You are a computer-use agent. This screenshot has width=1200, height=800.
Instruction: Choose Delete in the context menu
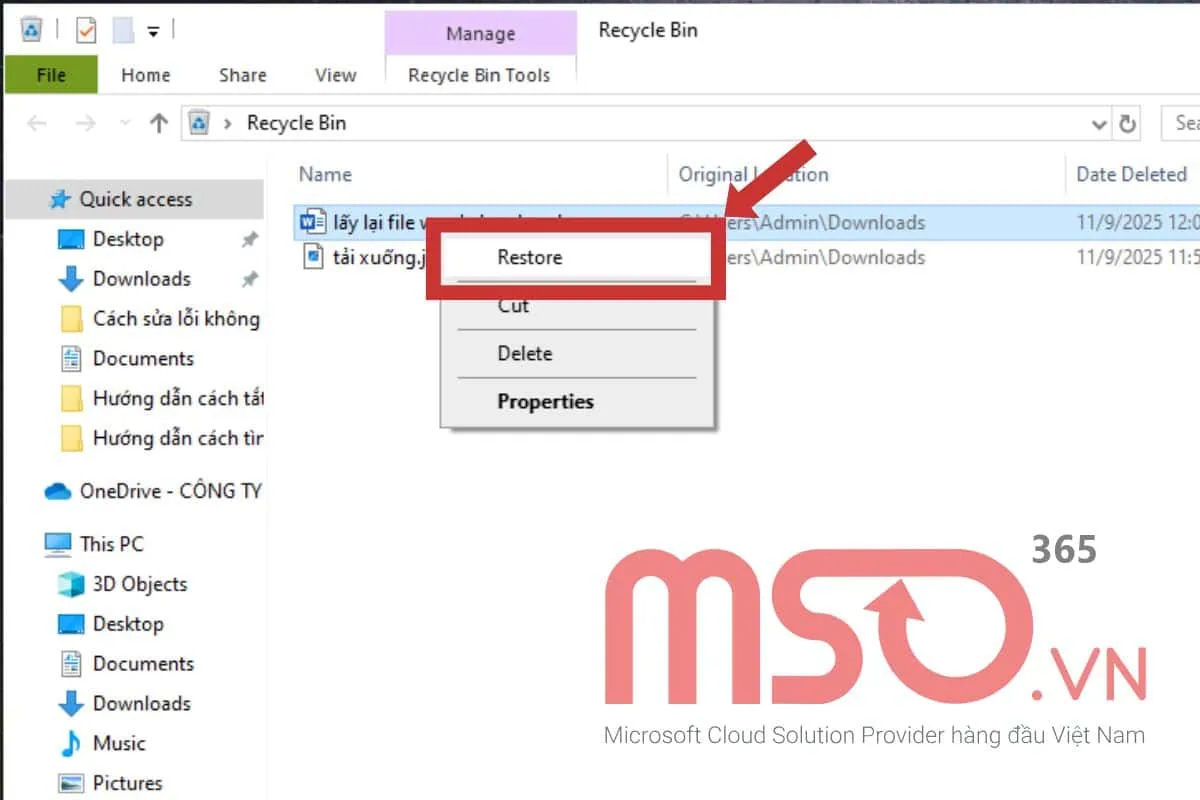click(525, 353)
